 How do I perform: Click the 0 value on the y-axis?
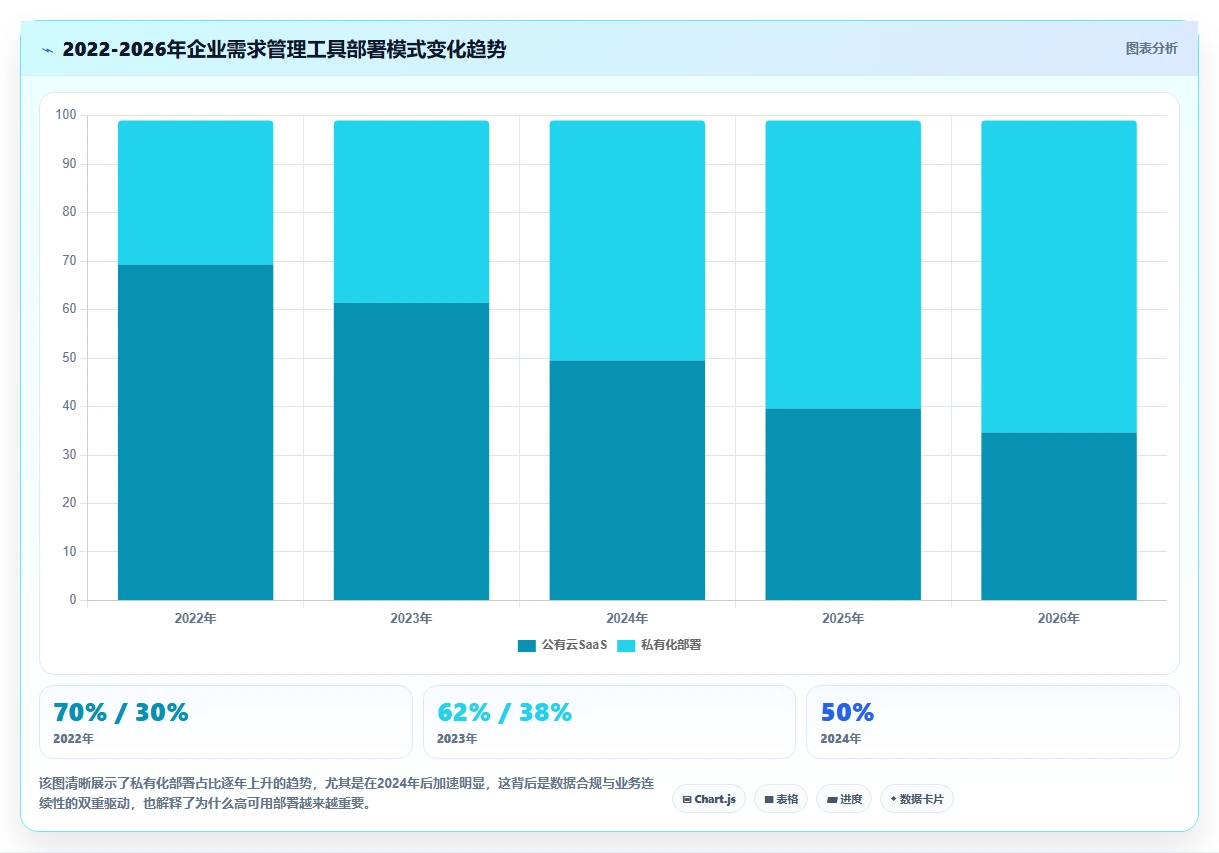click(73, 600)
